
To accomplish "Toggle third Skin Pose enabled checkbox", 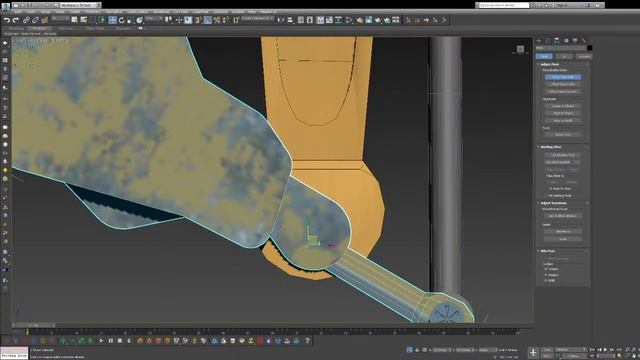I will [x=546, y=280].
